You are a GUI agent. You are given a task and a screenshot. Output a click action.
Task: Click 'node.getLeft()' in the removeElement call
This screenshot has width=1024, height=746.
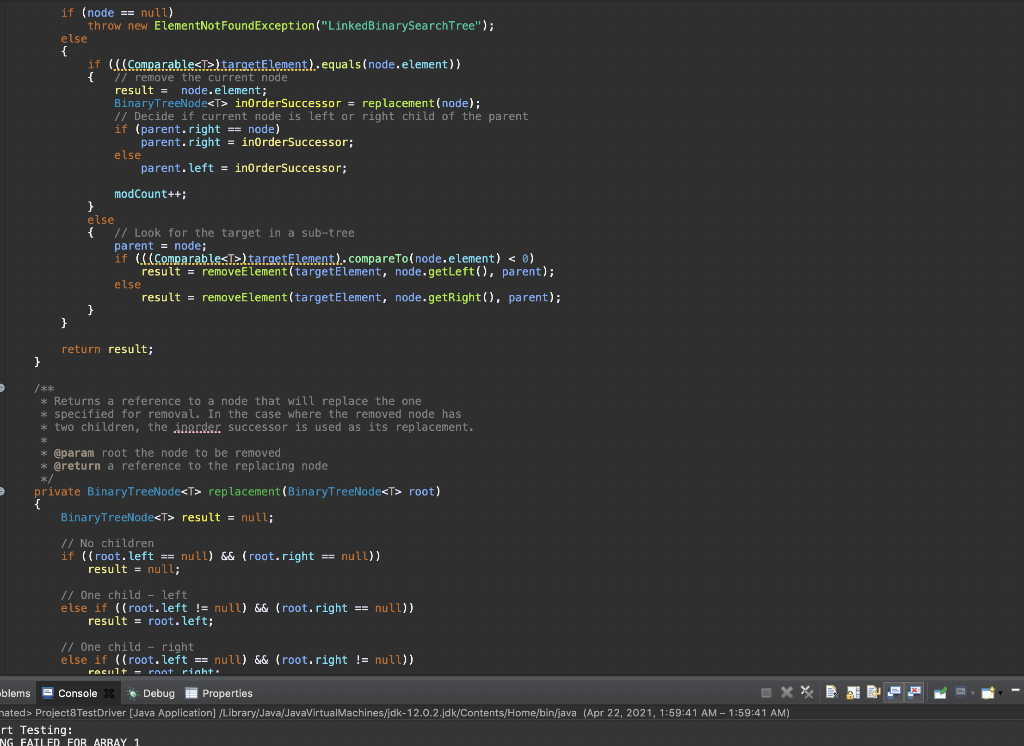pyautogui.click(x=441, y=271)
